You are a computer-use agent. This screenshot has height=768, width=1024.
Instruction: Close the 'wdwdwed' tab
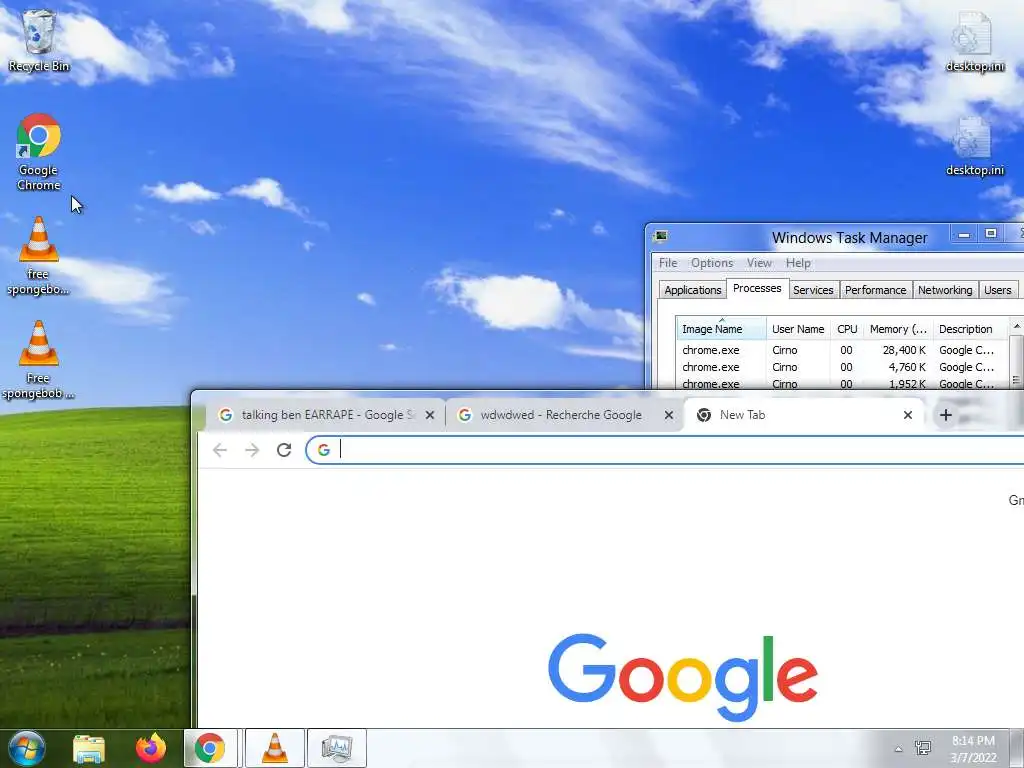click(669, 415)
